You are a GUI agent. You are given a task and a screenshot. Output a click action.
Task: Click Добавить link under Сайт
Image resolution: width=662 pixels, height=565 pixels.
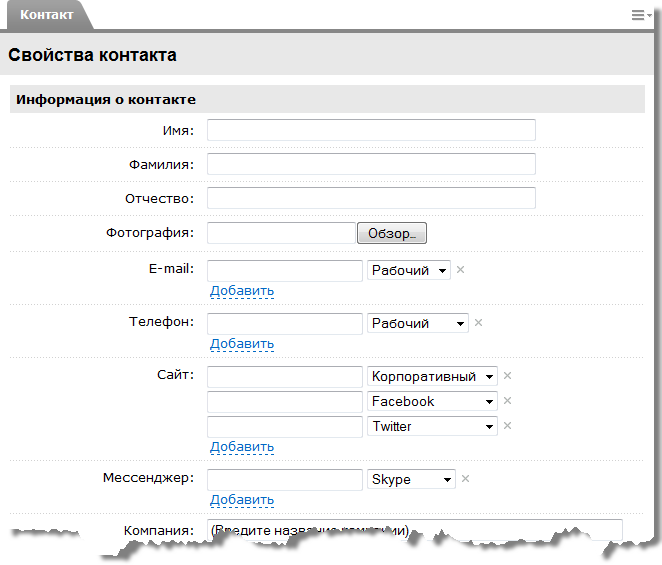pyautogui.click(x=241, y=447)
